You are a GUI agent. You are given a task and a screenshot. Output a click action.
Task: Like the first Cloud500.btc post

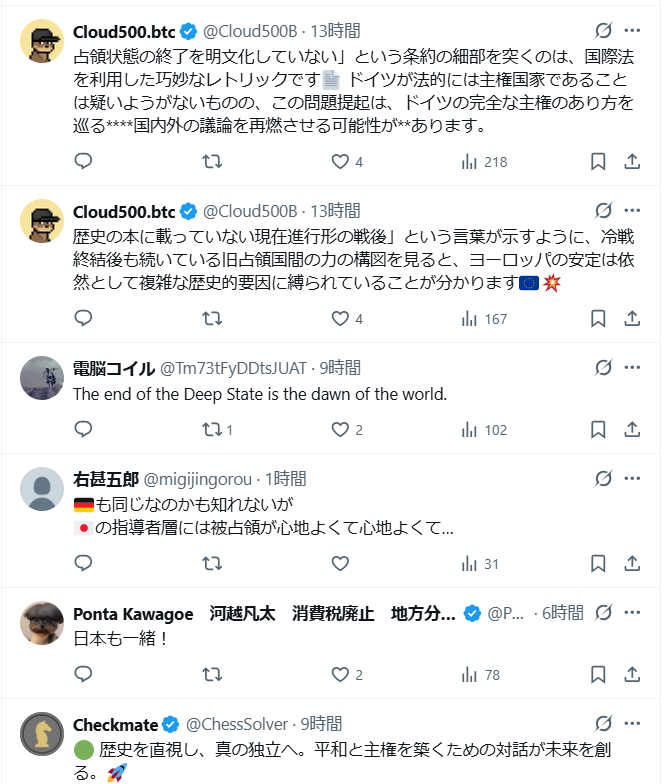click(x=340, y=161)
